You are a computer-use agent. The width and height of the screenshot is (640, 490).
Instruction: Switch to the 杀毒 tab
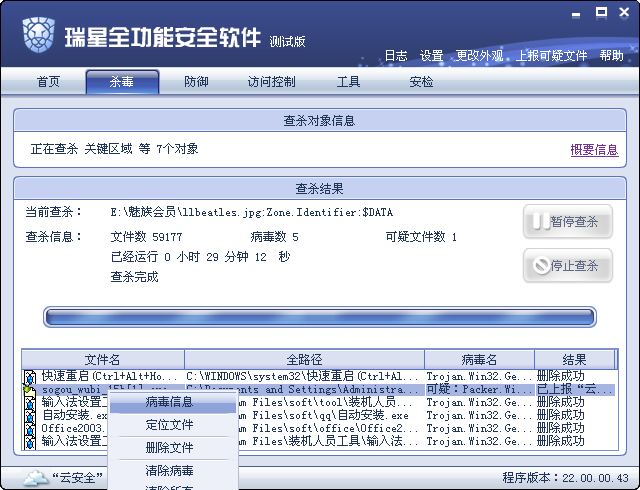tap(122, 82)
